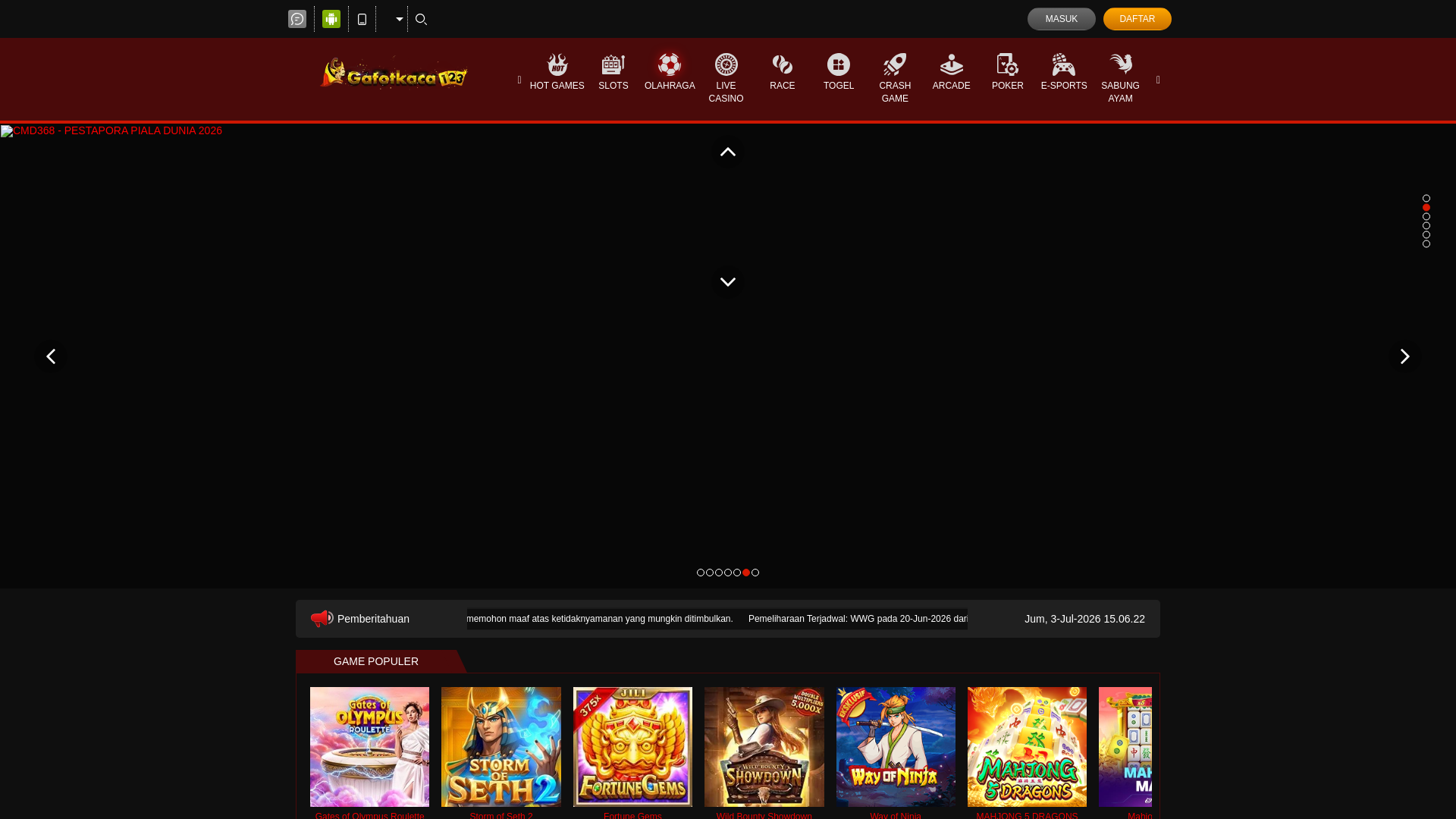Open the LIVE CASINO category
This screenshot has height=819, width=1456.
726,79
